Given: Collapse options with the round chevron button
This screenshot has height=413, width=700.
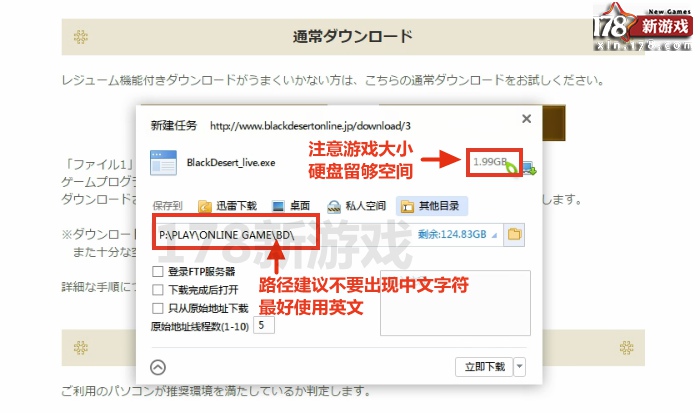Looking at the screenshot, I should (x=158, y=367).
